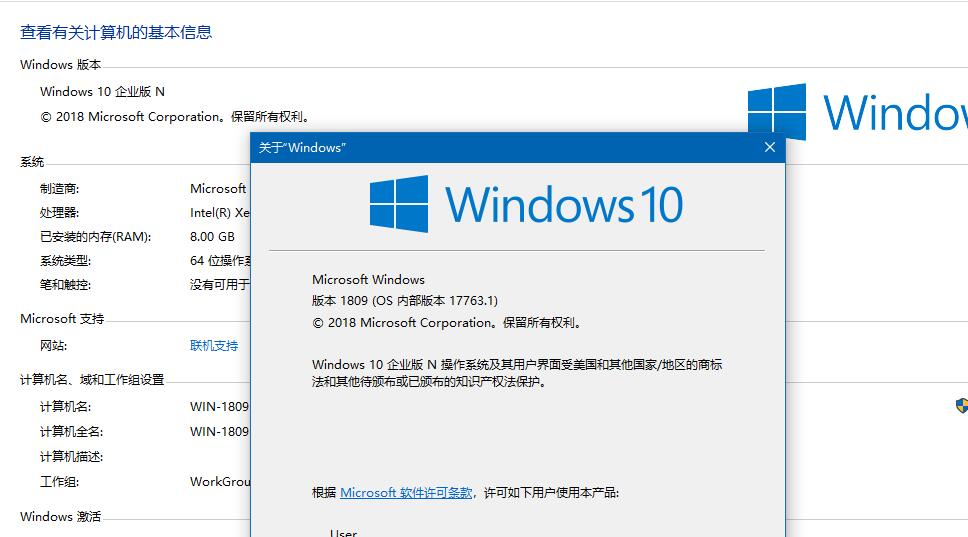Select the RAM value 8.00 GB
968x537 pixels.
click(x=212, y=237)
